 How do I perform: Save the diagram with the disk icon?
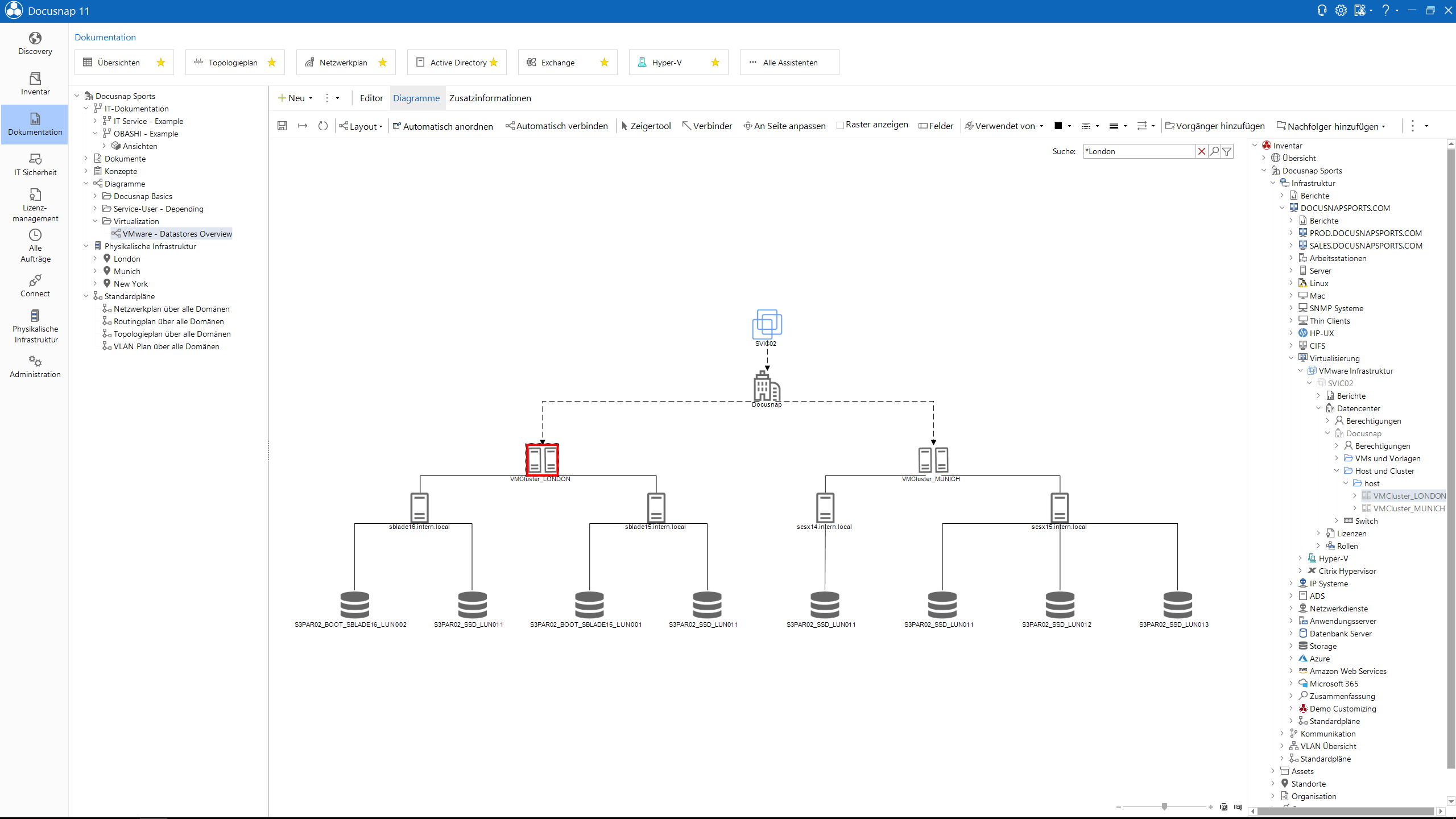coord(282,126)
